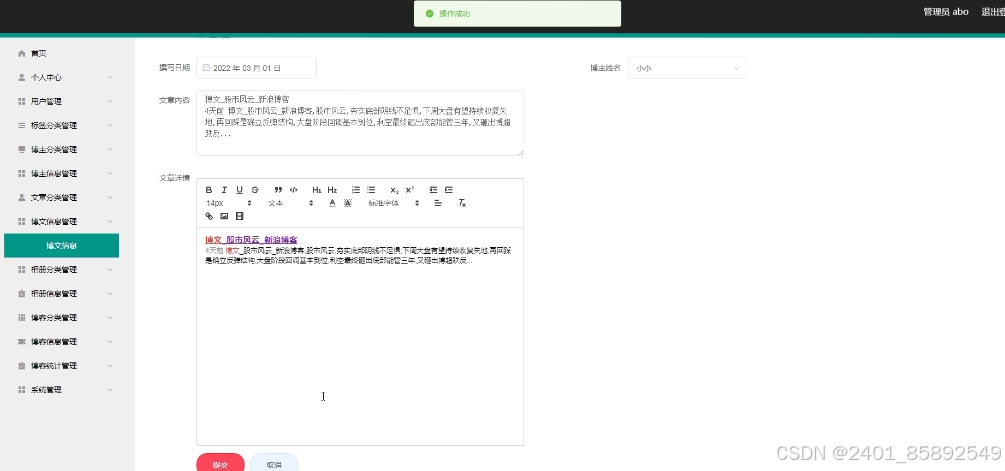The image size is (1005, 471).
Task: Click the 取消 cancel button
Action: [x=274, y=464]
